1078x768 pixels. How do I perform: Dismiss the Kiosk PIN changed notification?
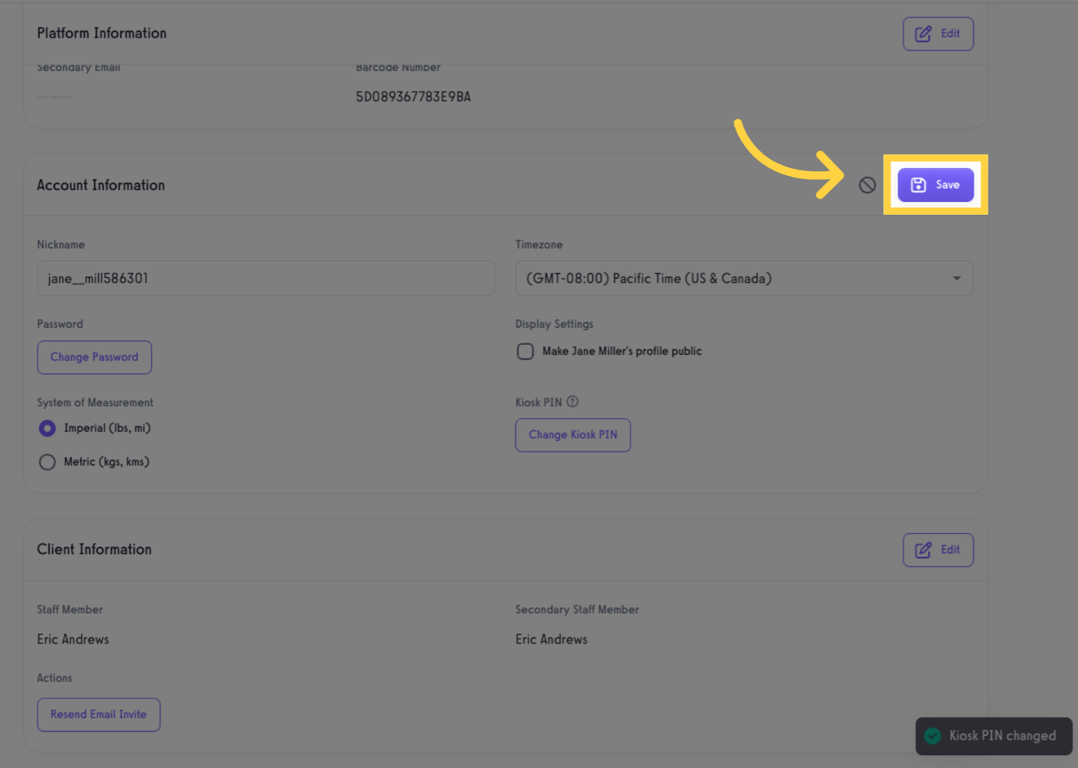[993, 736]
